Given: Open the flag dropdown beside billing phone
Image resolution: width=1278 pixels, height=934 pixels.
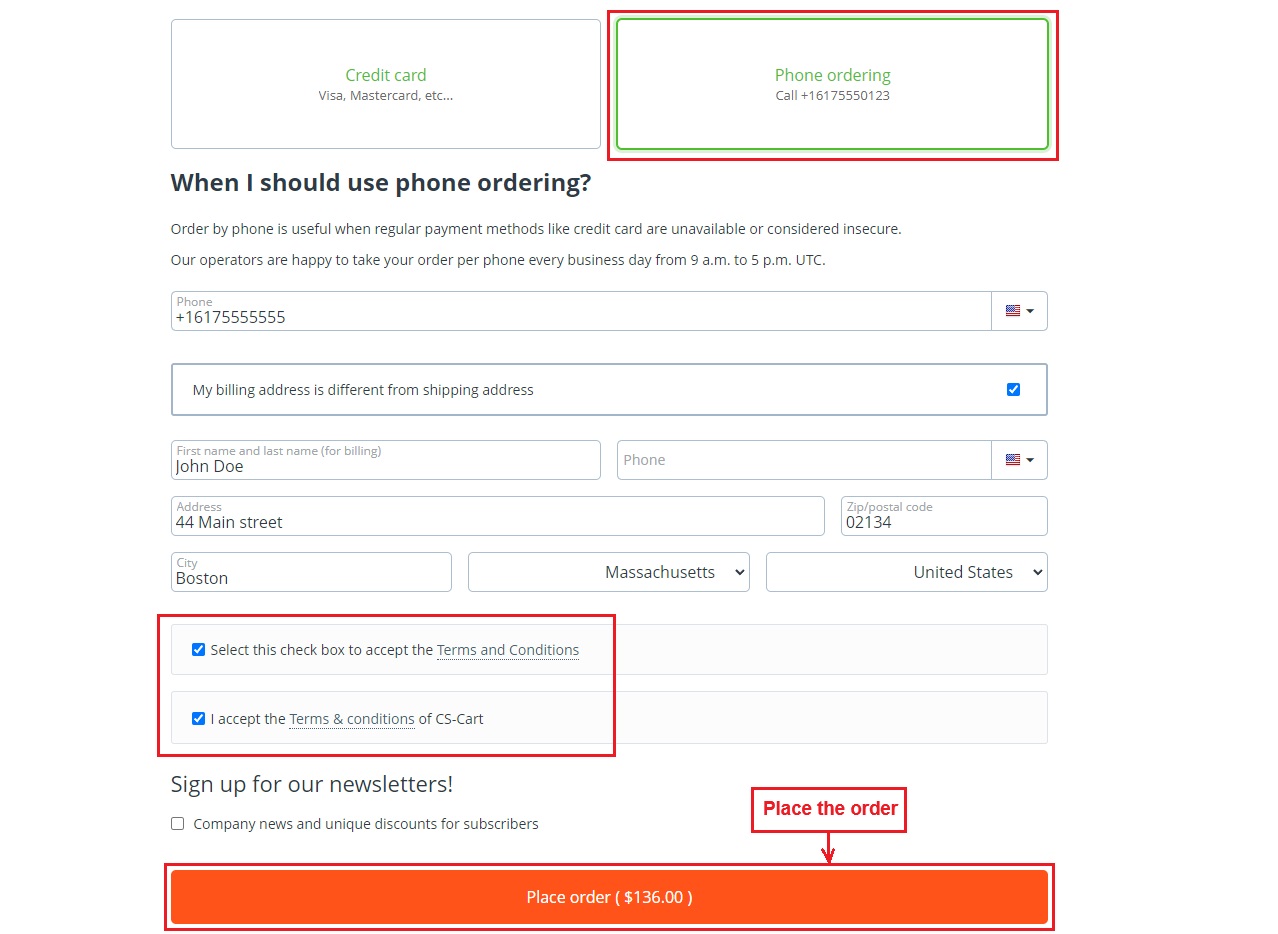Looking at the screenshot, I should [x=1019, y=460].
